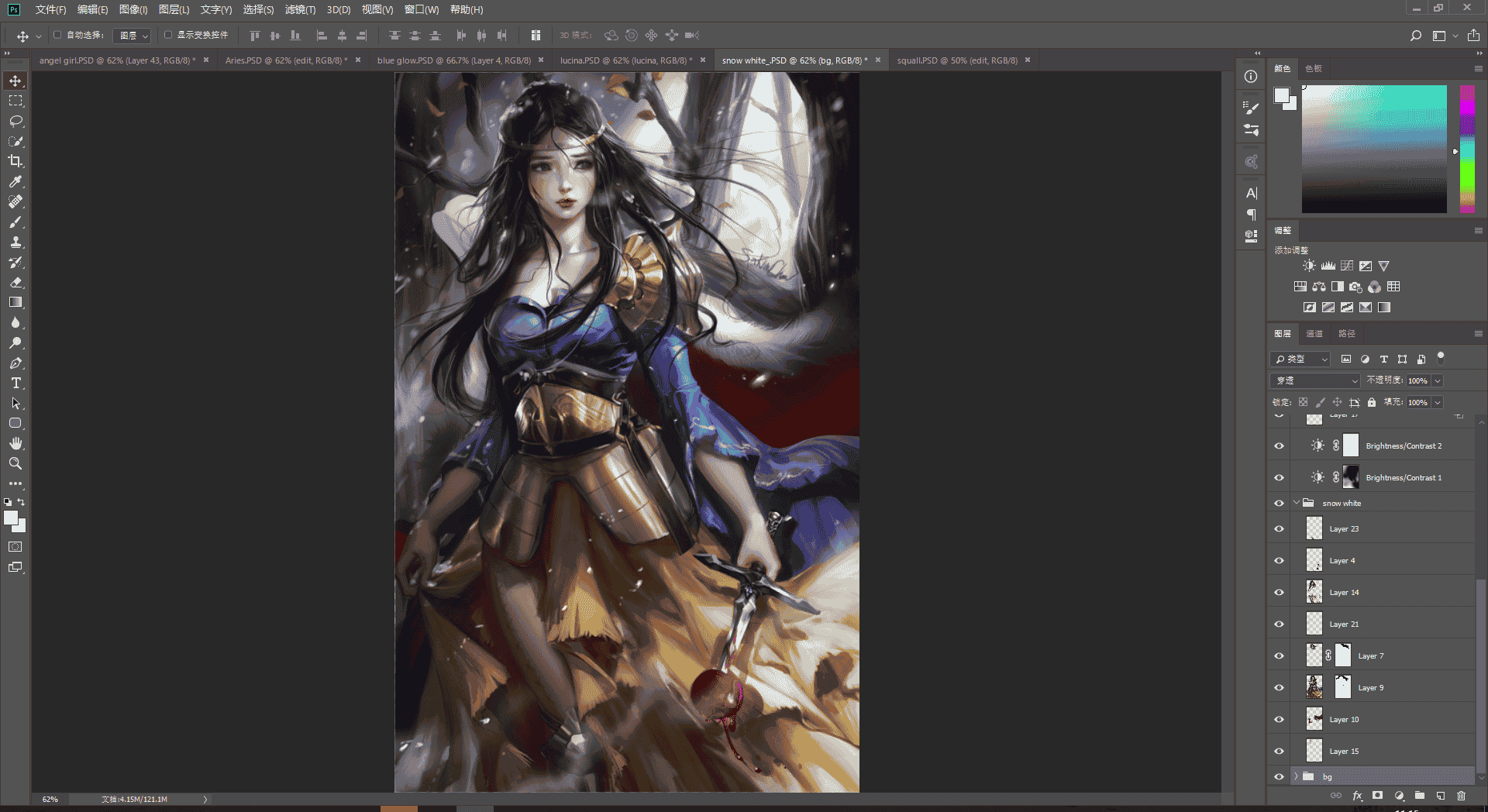The image size is (1488, 812).
Task: Select the Crop tool
Action: [x=15, y=161]
